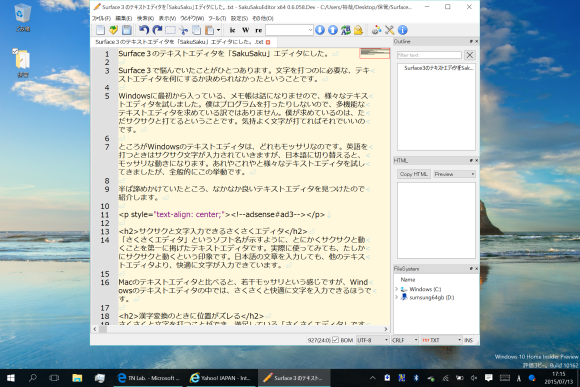This screenshot has height=387, width=580.
Task: Open the paste icon's small arrow menu
Action: click(219, 30)
